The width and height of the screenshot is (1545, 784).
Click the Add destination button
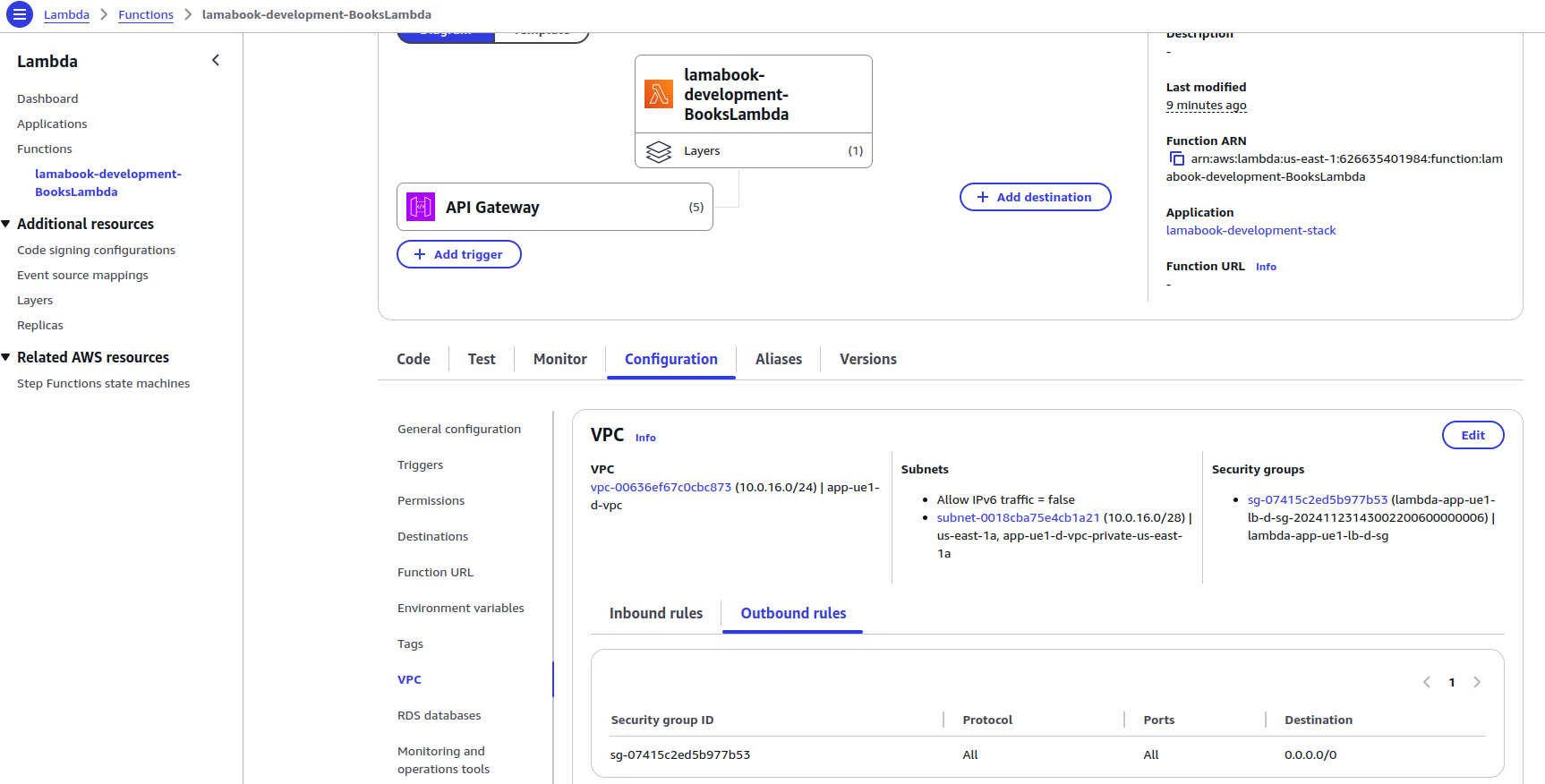(x=1036, y=197)
